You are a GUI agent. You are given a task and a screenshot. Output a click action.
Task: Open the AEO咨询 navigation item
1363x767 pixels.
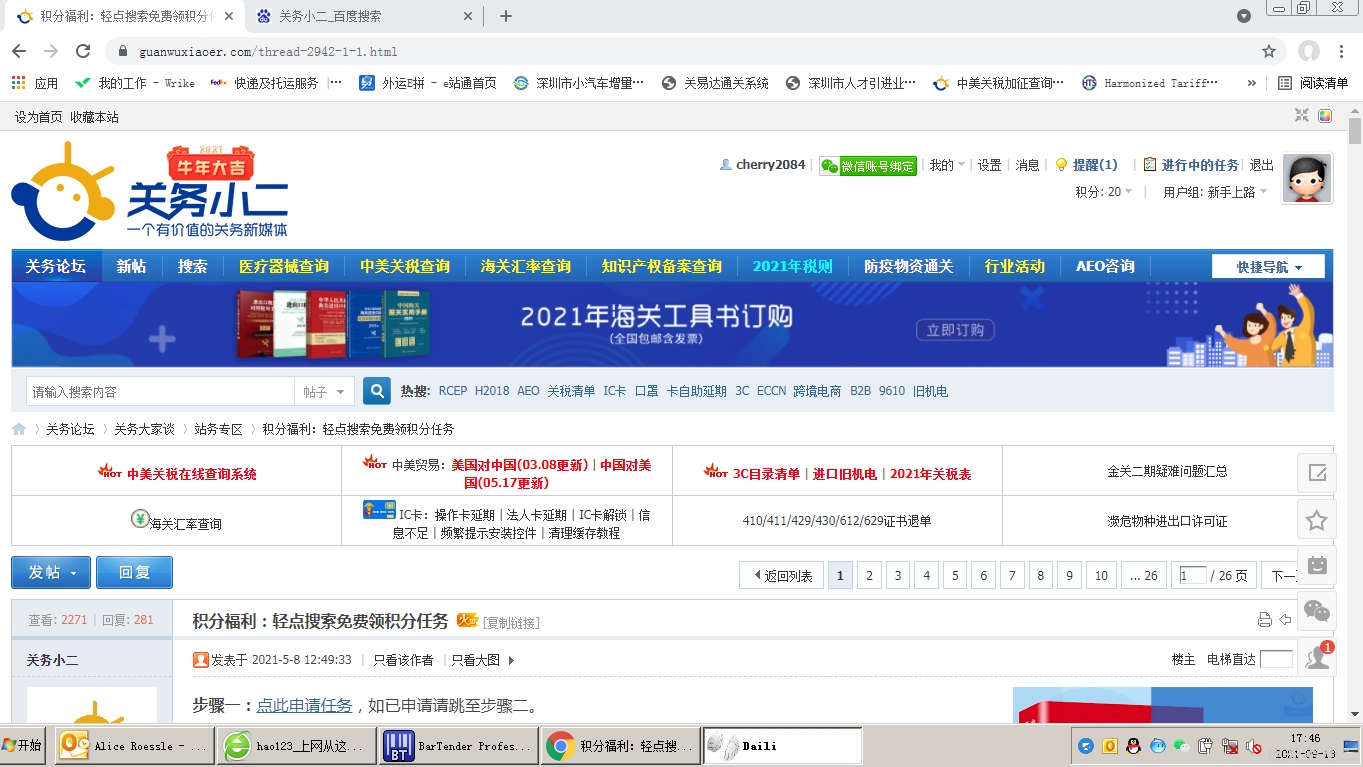coord(1105,266)
